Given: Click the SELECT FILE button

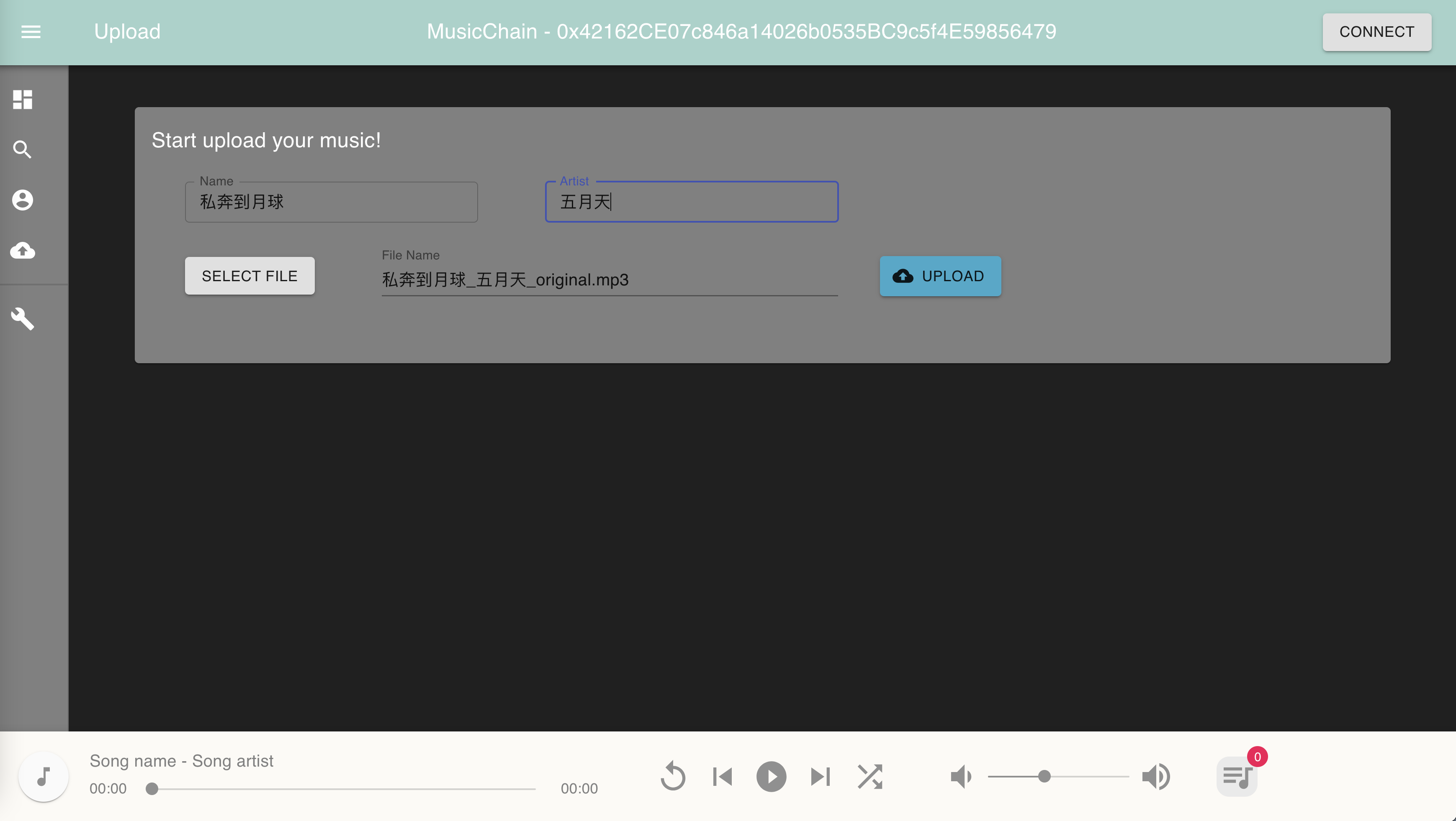Looking at the screenshot, I should pyautogui.click(x=249, y=276).
